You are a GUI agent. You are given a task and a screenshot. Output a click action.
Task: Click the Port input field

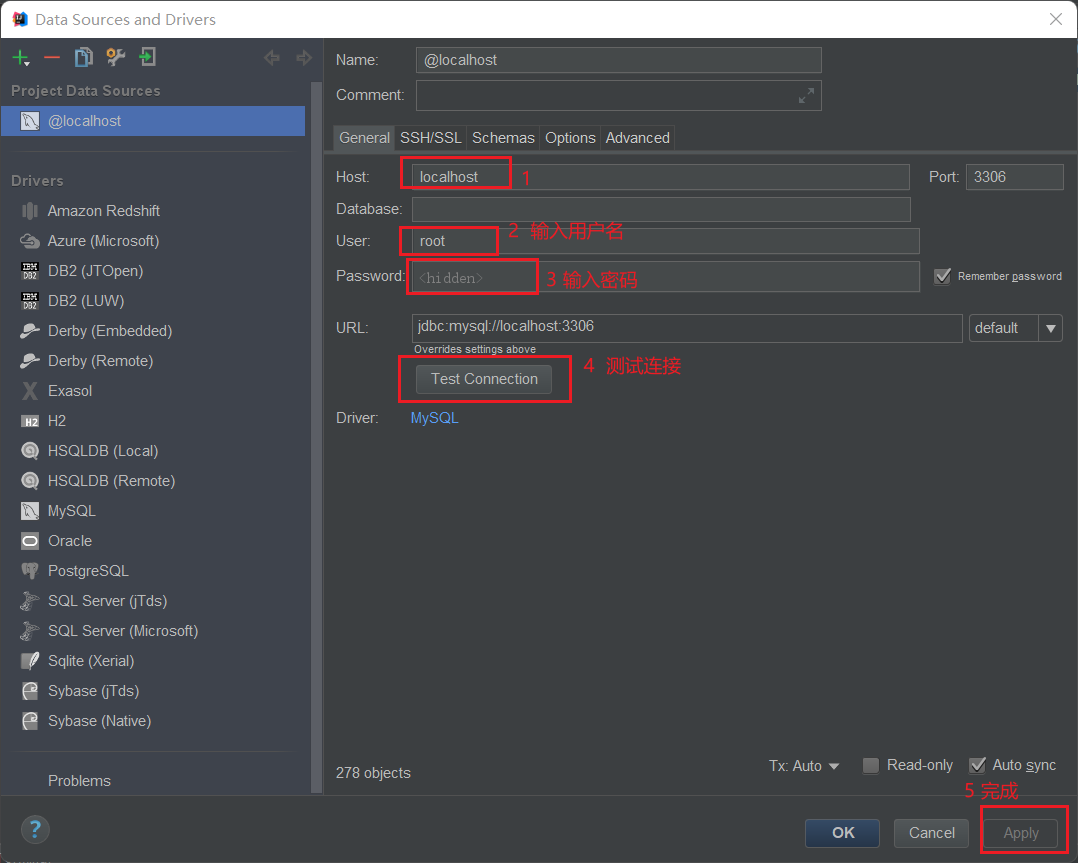click(1015, 177)
